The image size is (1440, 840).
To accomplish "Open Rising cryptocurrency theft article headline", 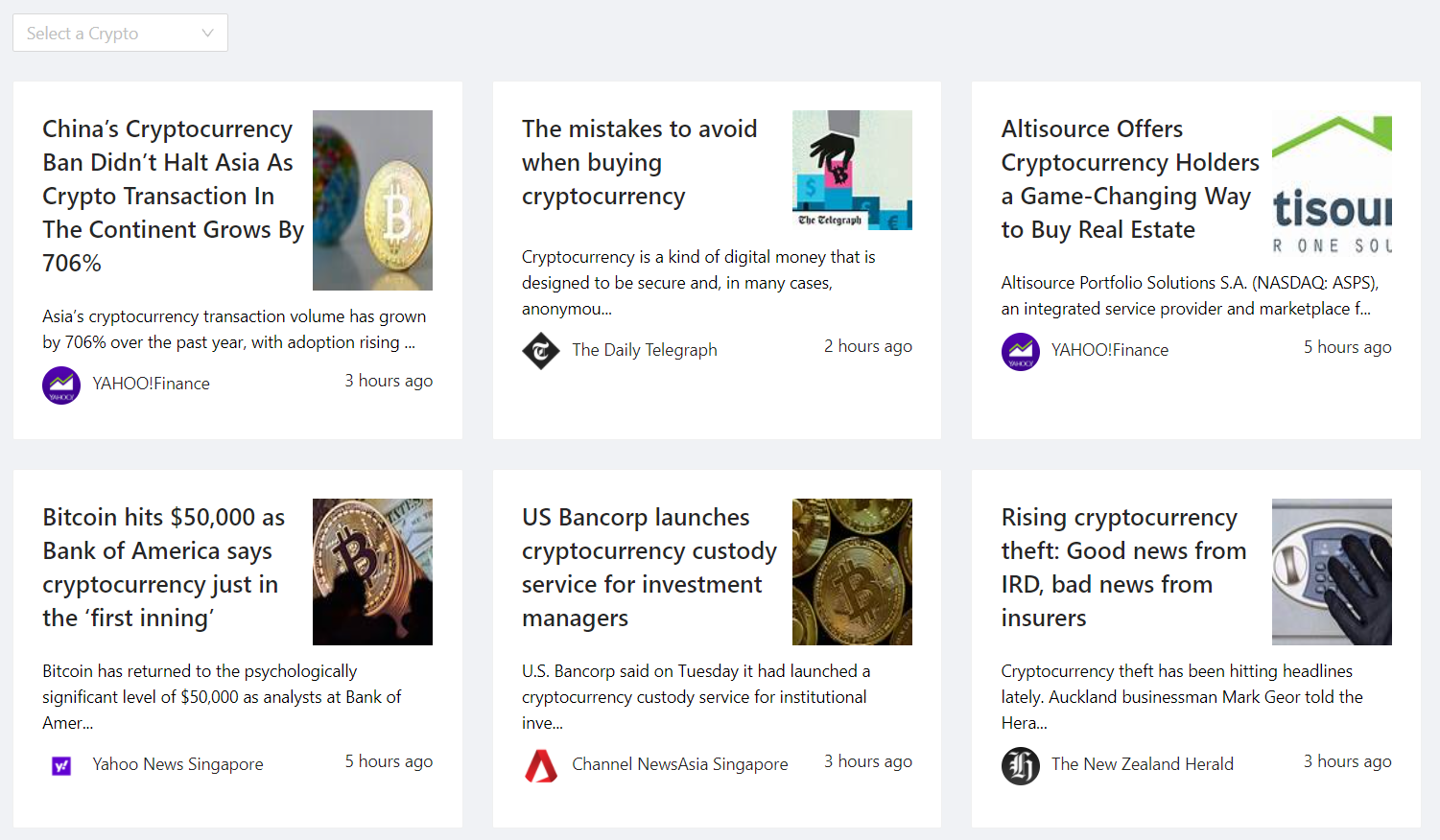I will (1123, 568).
